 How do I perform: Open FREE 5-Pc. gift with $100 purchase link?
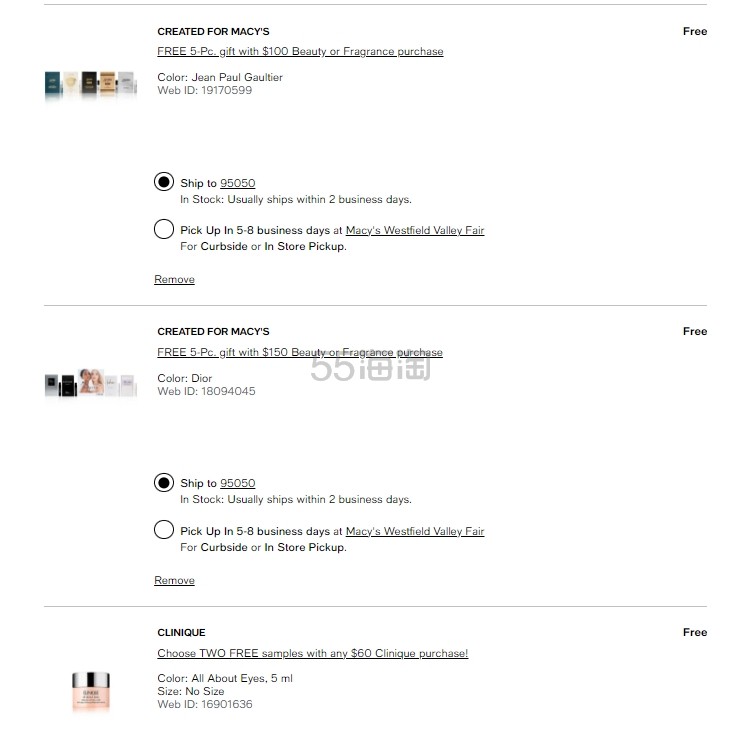pyautogui.click(x=300, y=51)
